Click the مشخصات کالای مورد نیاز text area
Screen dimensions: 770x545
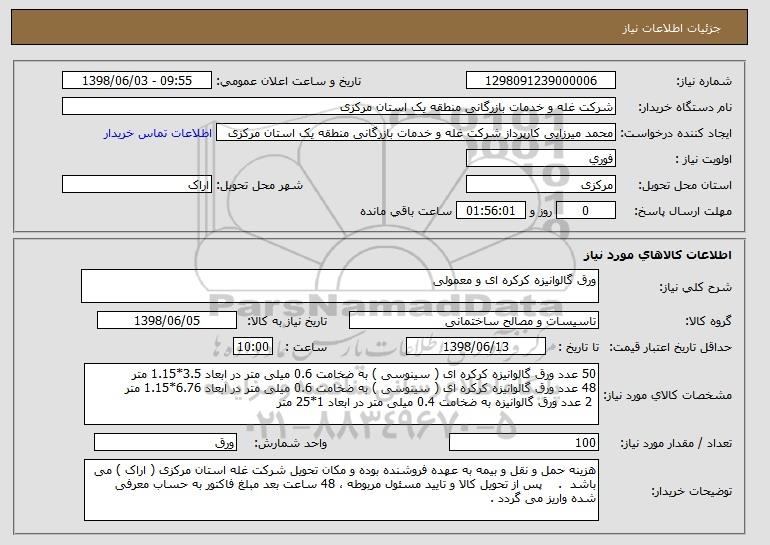pos(341,394)
